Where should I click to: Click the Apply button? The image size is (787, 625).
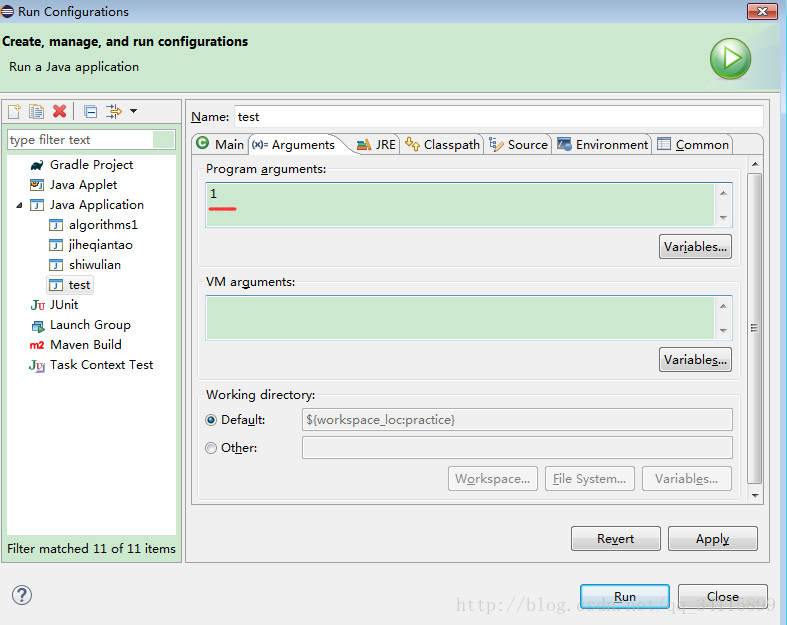pyautogui.click(x=713, y=539)
